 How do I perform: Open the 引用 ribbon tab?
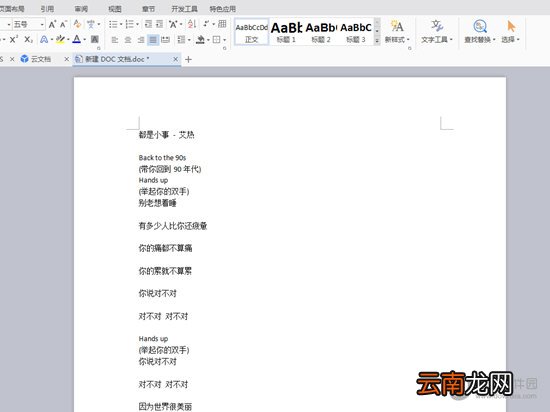pyautogui.click(x=47, y=9)
